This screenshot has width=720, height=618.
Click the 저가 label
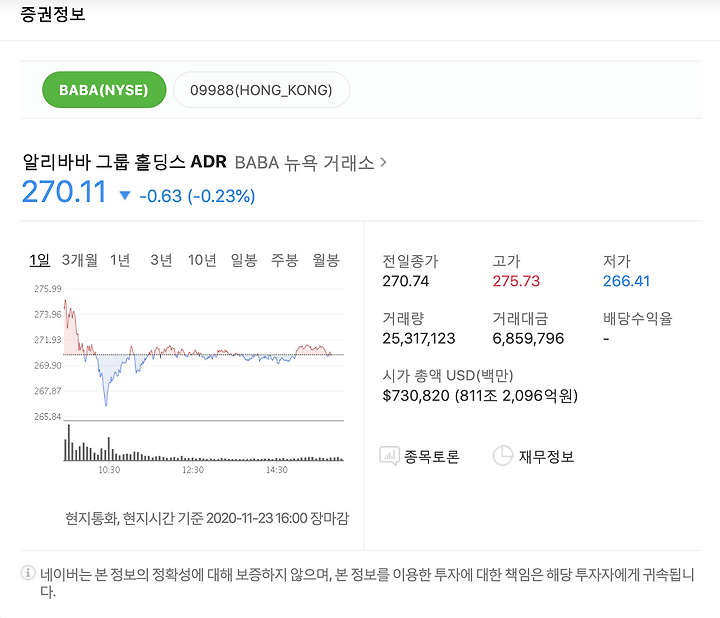pyautogui.click(x=617, y=261)
